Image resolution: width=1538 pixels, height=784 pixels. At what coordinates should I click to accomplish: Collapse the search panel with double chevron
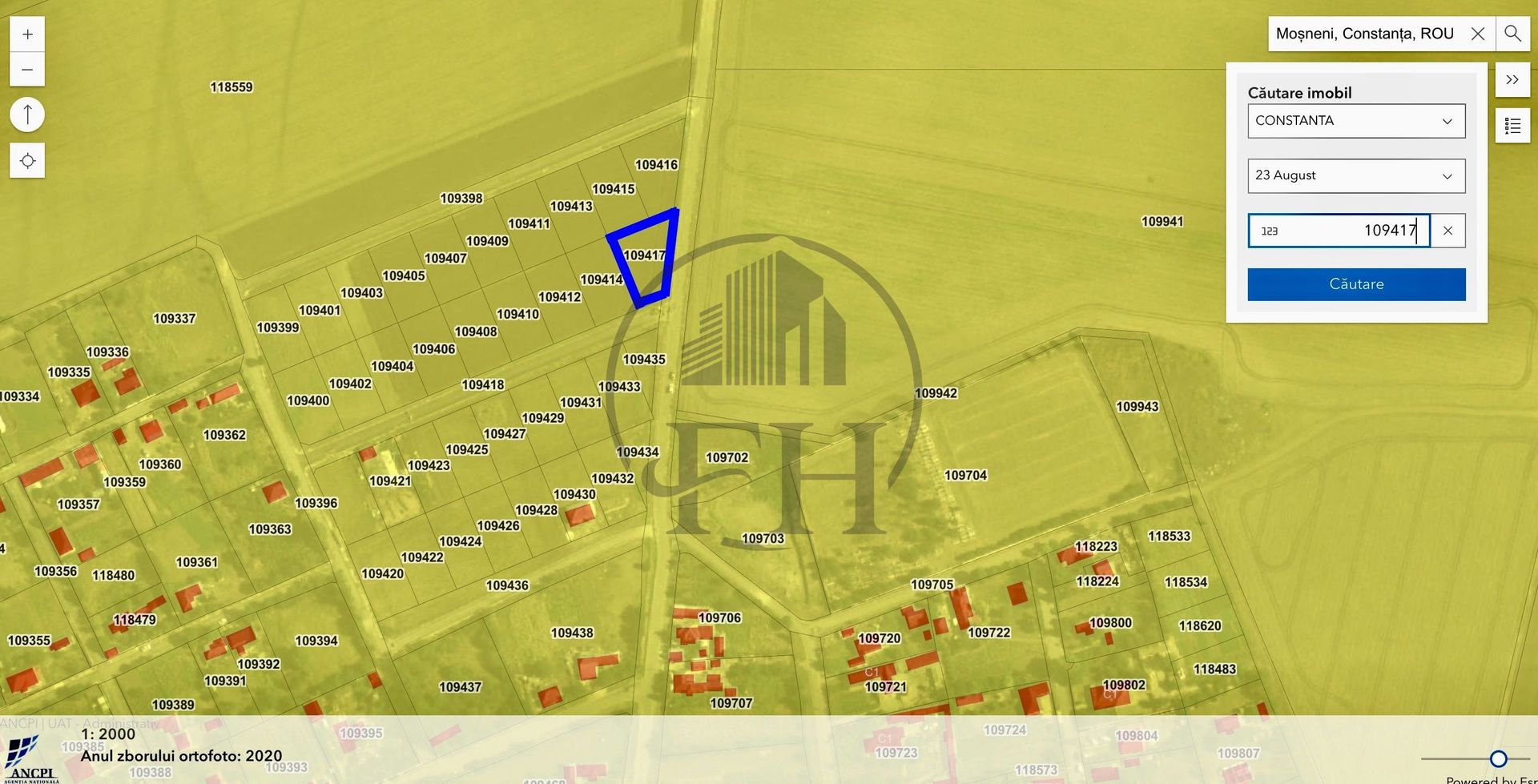pyautogui.click(x=1512, y=80)
